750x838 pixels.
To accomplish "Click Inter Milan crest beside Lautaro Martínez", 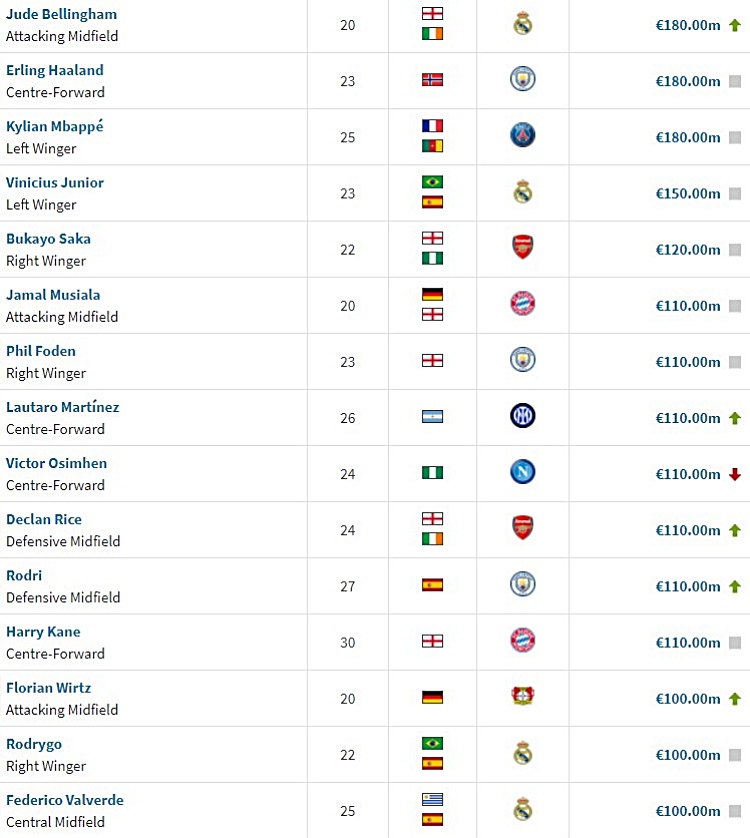I will [522, 416].
